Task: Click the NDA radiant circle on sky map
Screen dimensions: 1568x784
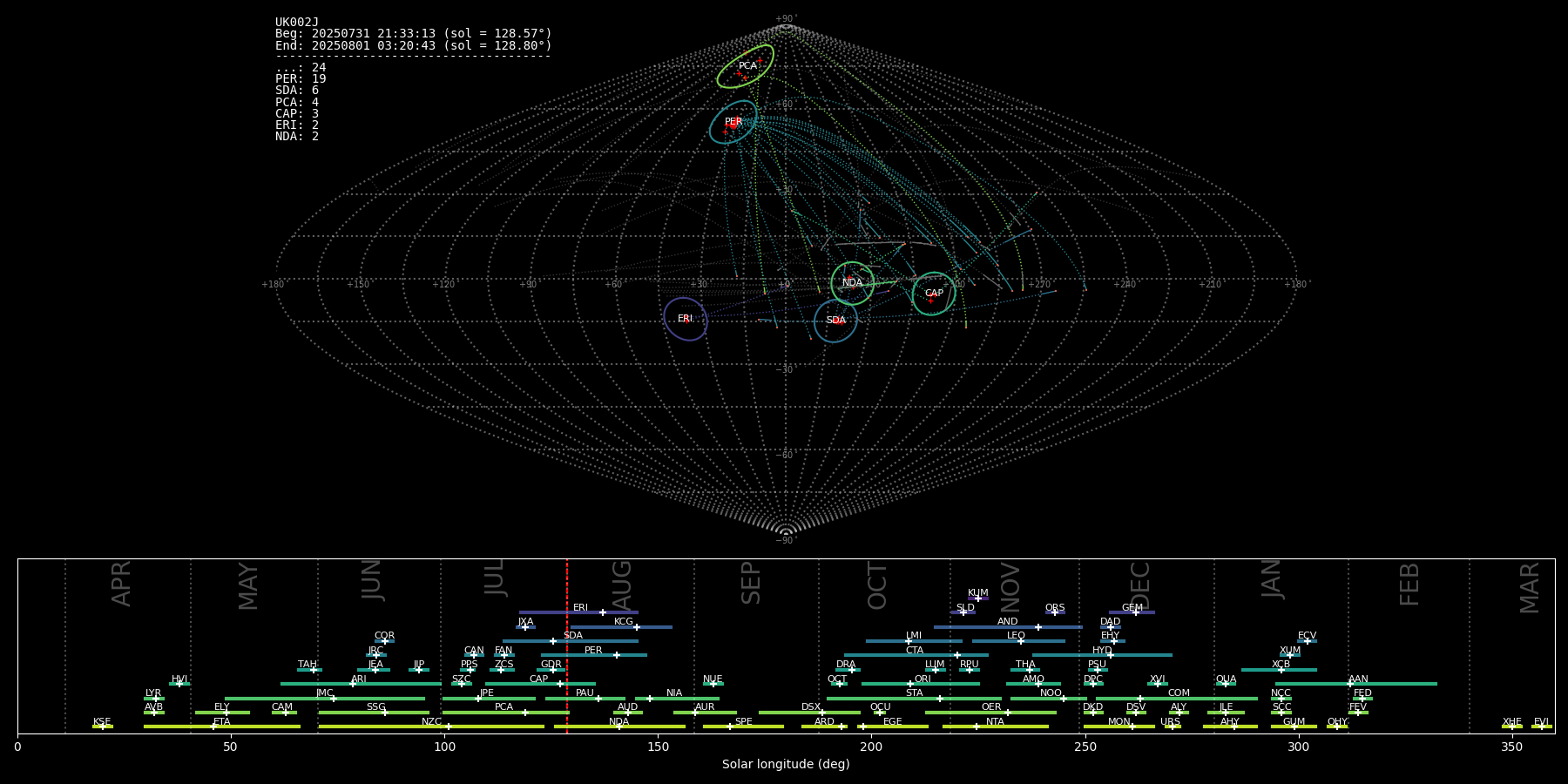Action: click(x=852, y=283)
